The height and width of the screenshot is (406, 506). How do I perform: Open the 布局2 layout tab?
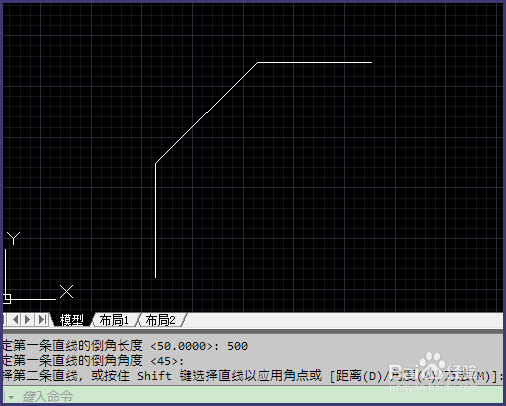[161, 320]
